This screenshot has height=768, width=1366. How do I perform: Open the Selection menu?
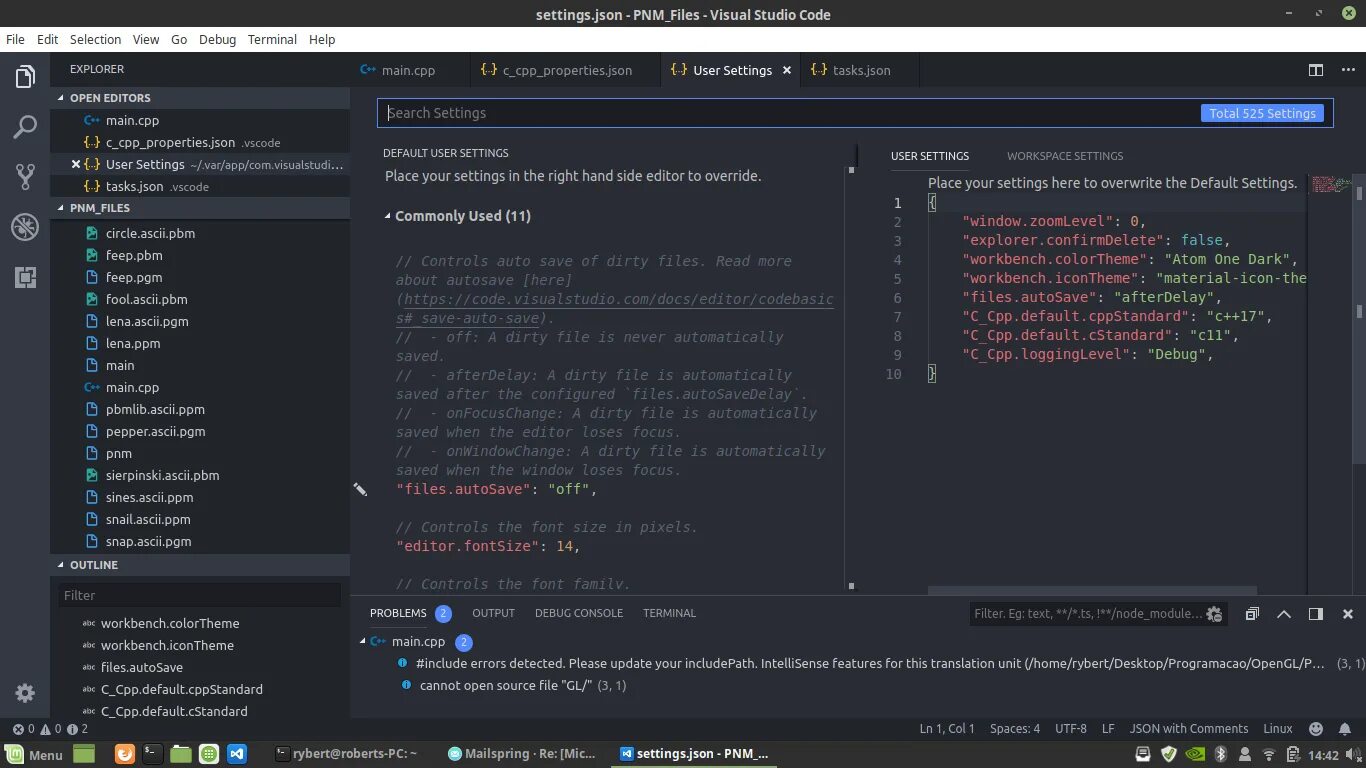click(95, 39)
